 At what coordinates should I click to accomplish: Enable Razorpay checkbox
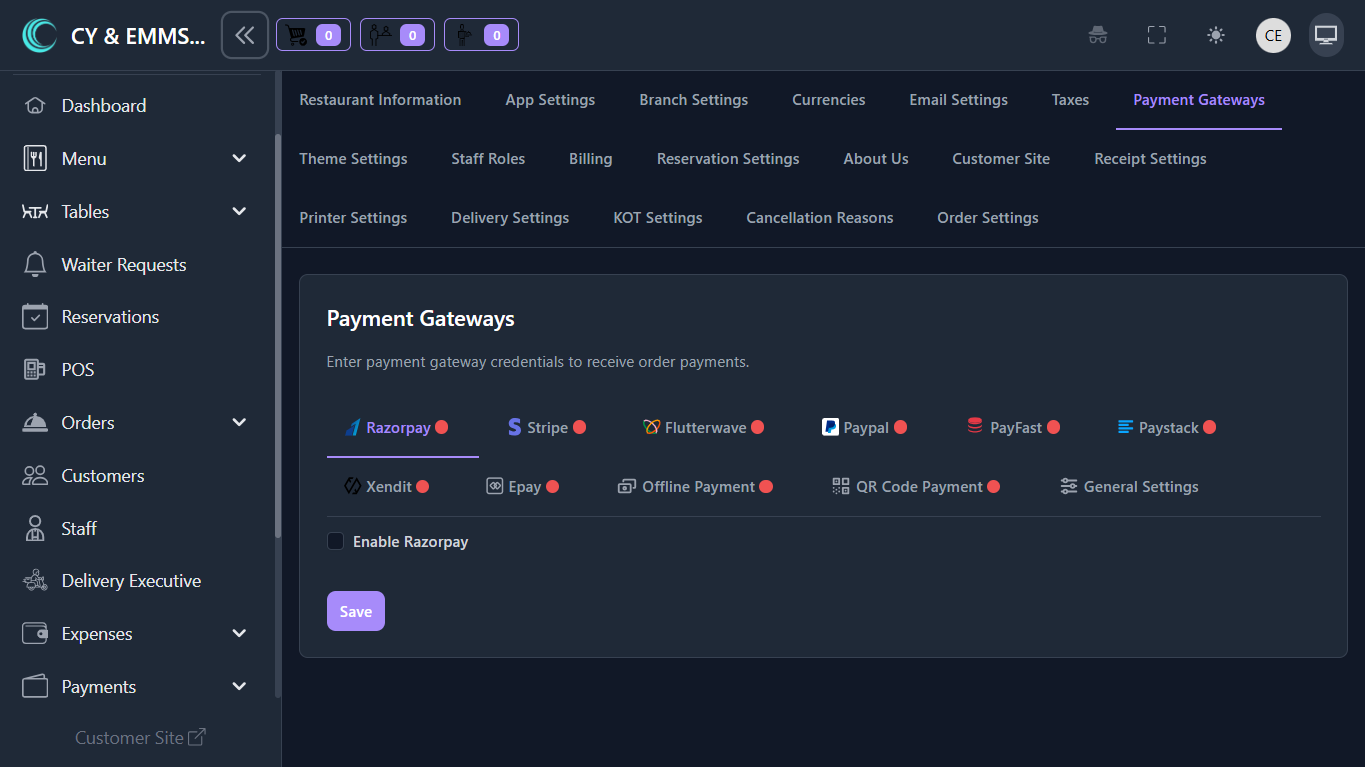(336, 542)
